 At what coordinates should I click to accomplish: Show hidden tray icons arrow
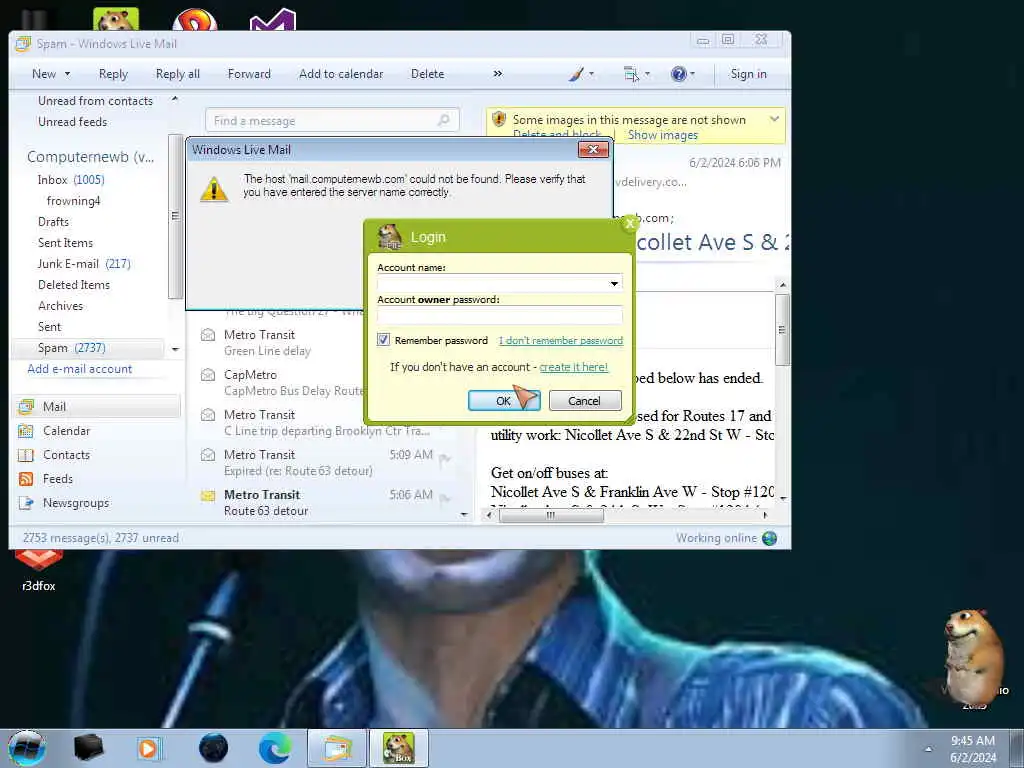tap(928, 749)
